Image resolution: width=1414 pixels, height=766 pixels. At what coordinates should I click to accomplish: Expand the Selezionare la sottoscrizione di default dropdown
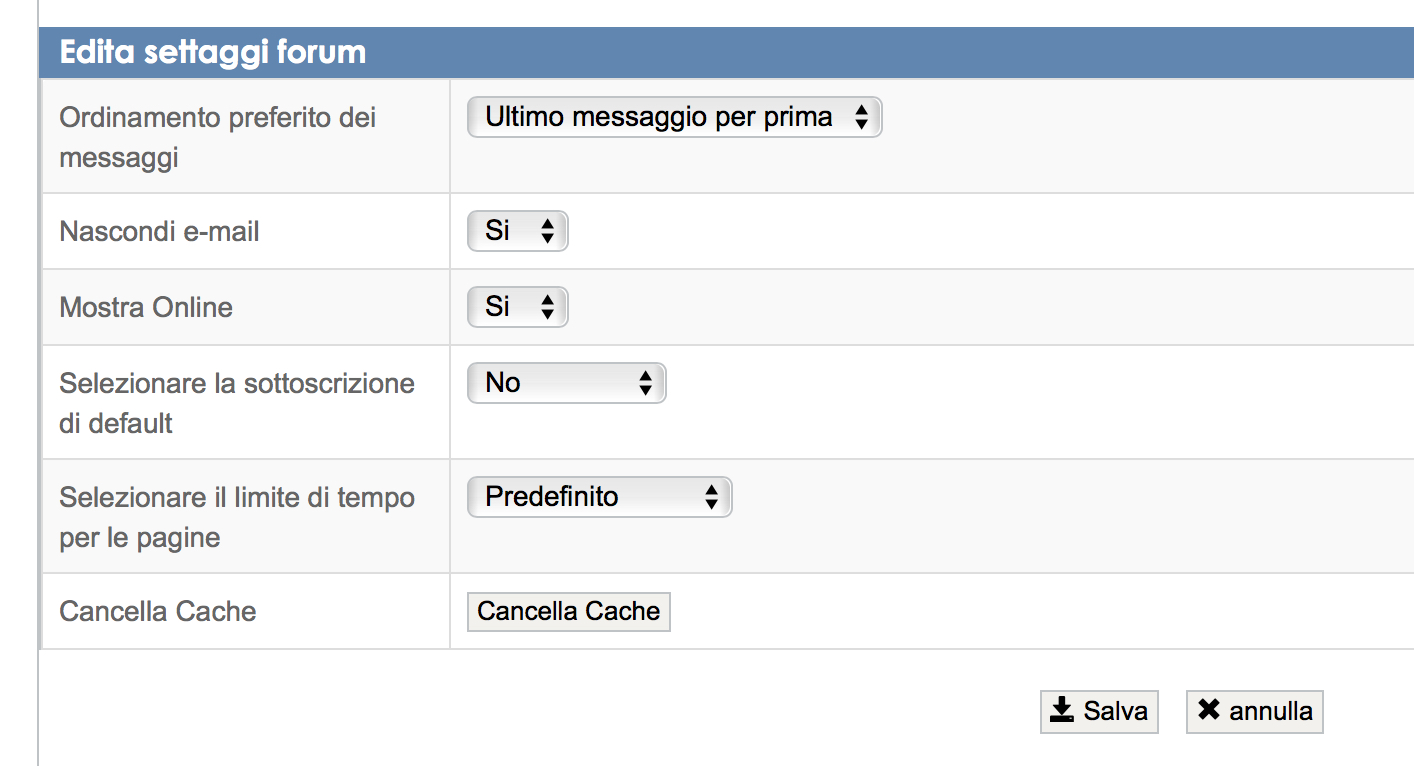(566, 383)
